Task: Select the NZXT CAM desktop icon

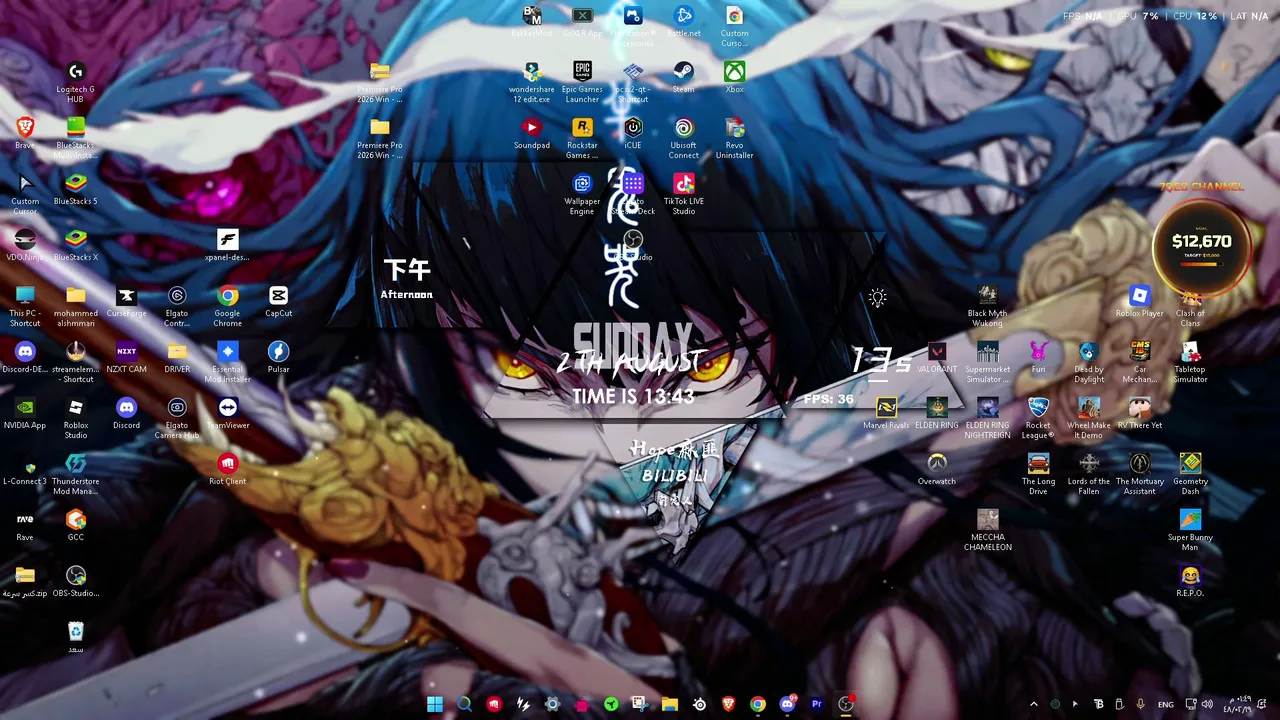Action: (126, 357)
